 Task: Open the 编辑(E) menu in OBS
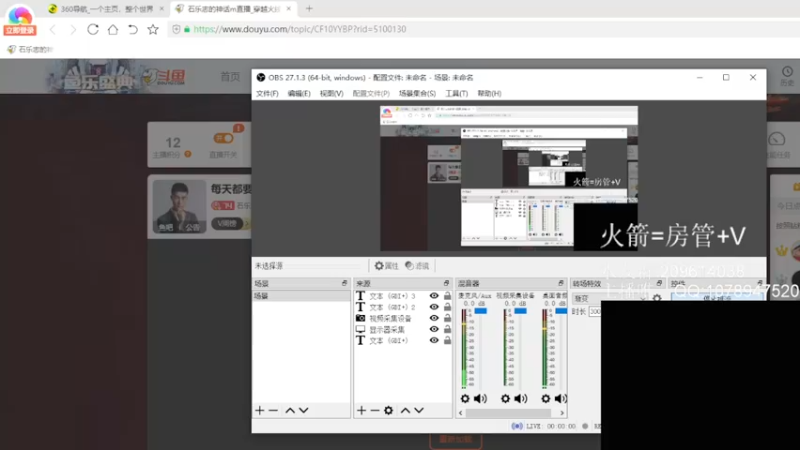tap(299, 93)
